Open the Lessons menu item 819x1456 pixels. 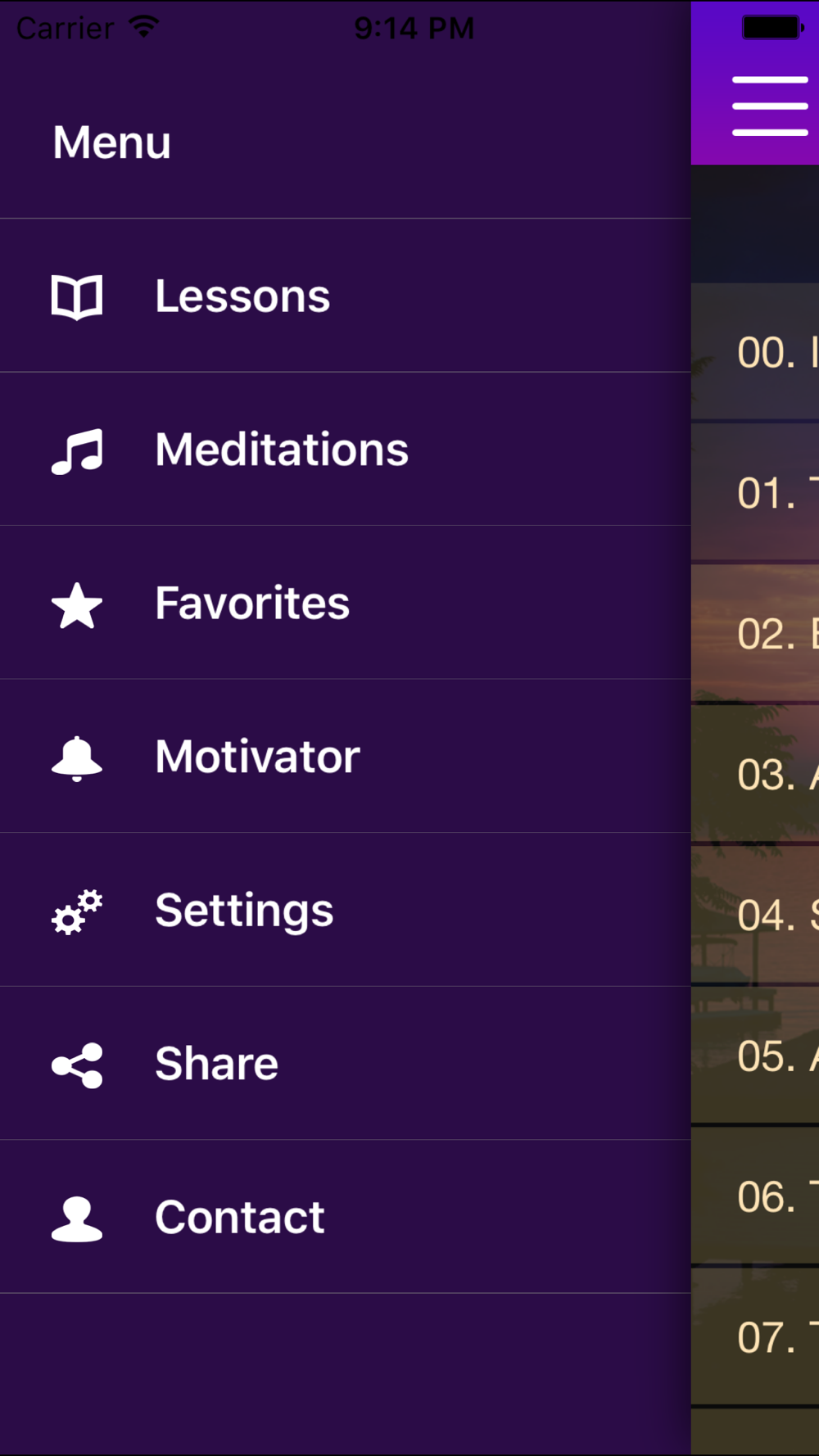pyautogui.click(x=242, y=296)
